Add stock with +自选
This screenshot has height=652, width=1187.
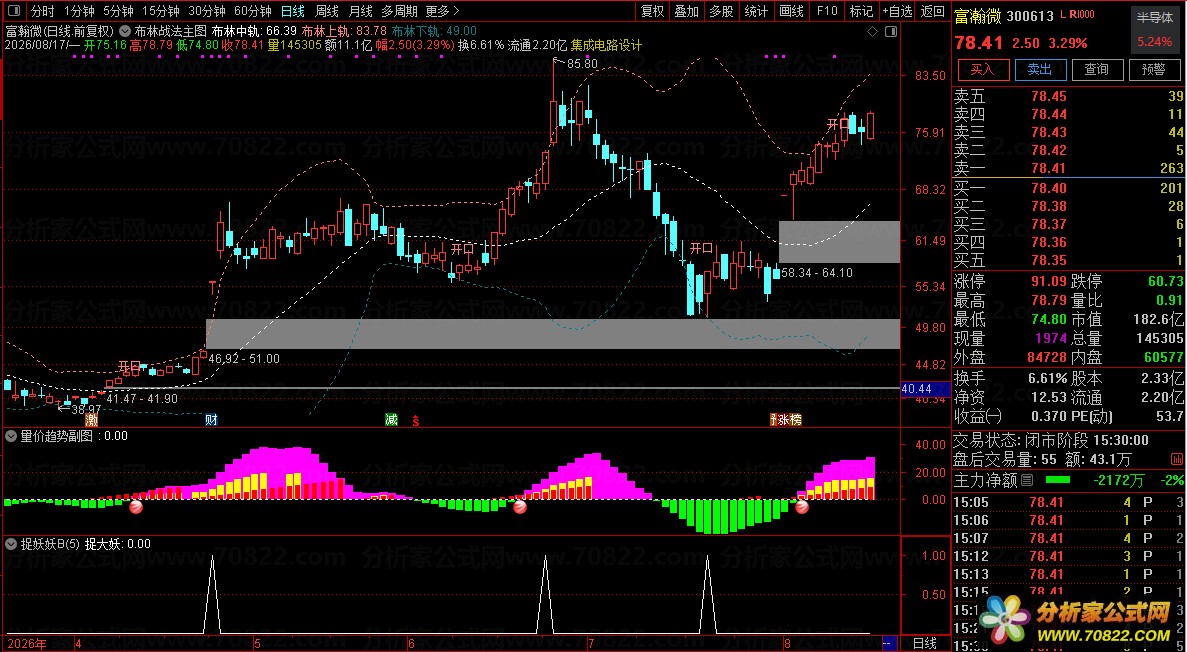(897, 11)
